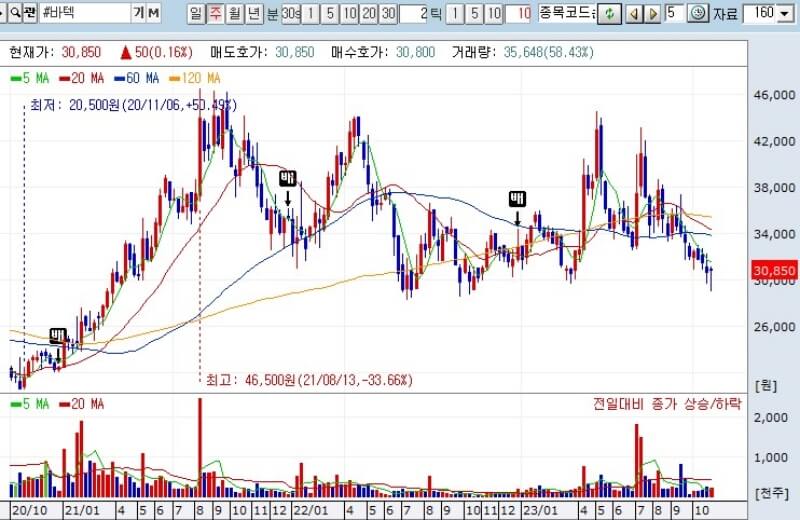Image resolution: width=800 pixels, height=520 pixels.
Task: Click the 종목코드 stock code field
Action: 567,13
